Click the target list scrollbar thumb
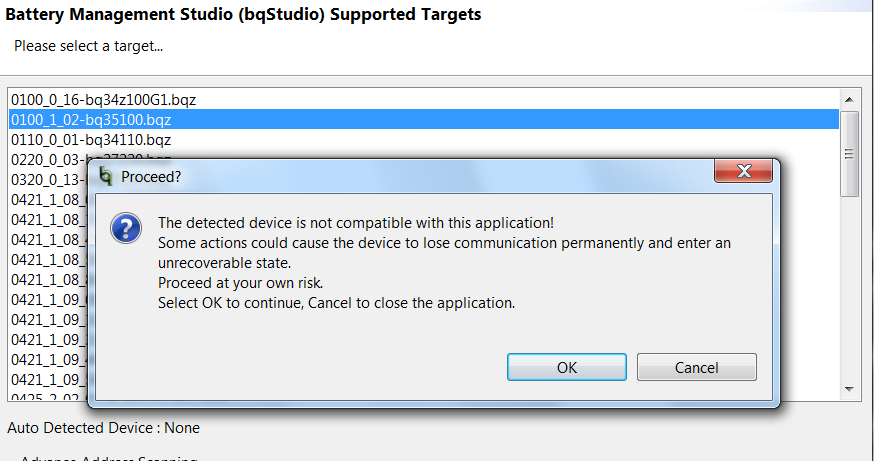The width and height of the screenshot is (874, 461). (x=849, y=153)
